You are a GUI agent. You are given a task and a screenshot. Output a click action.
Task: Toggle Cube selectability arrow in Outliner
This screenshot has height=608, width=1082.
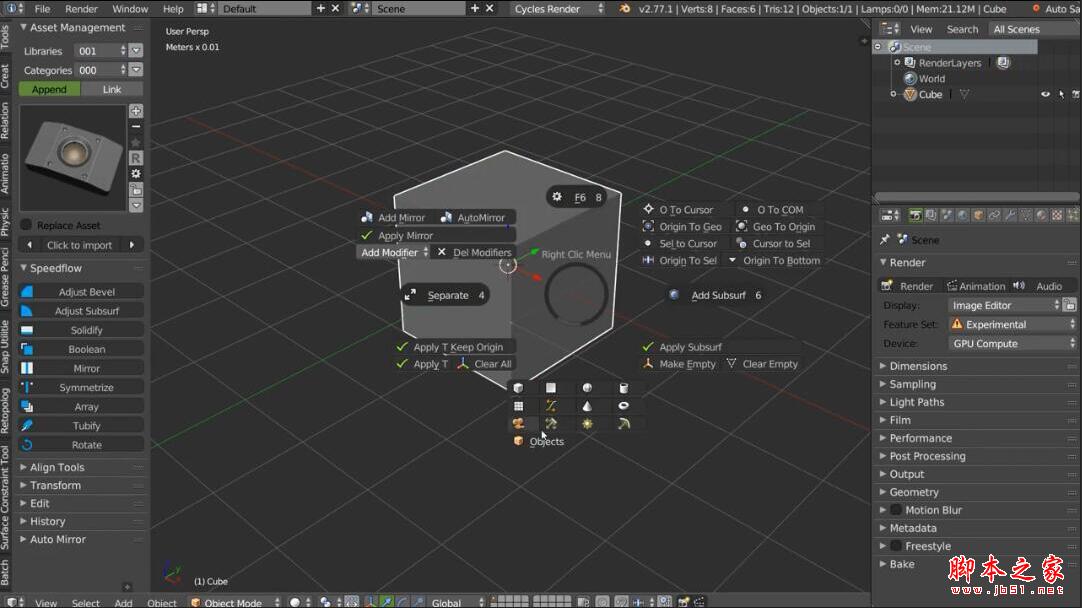click(1061, 95)
